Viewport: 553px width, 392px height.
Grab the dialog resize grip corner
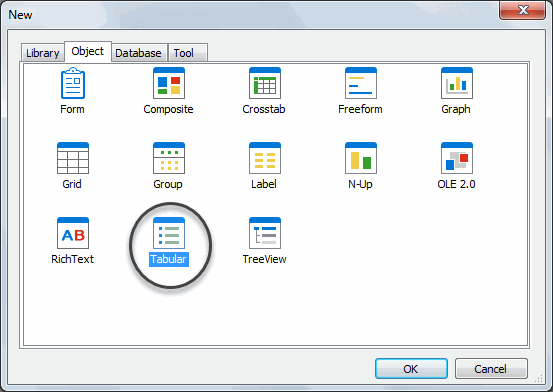(x=539, y=378)
